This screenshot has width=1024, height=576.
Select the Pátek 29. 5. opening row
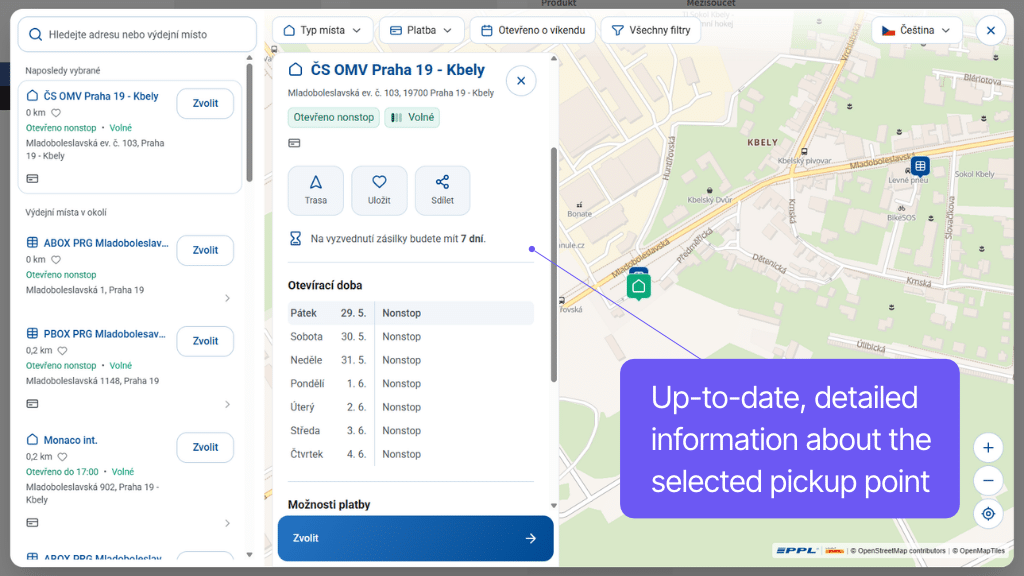411,313
